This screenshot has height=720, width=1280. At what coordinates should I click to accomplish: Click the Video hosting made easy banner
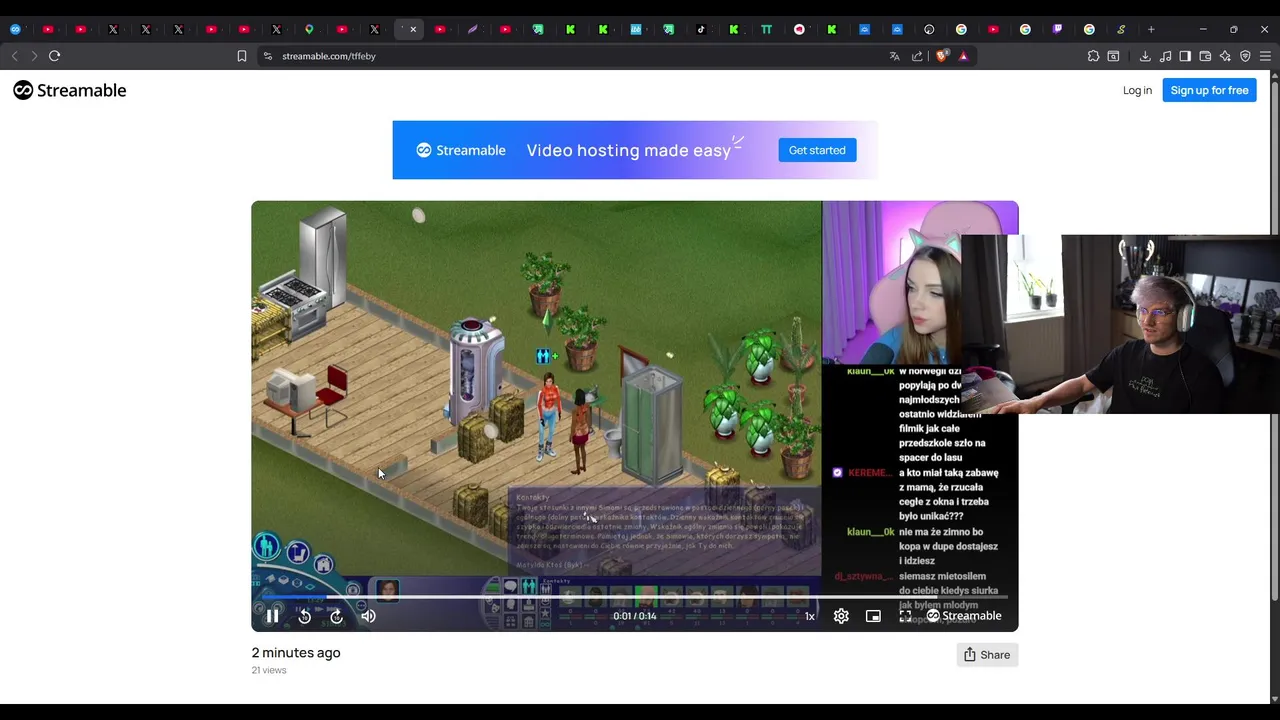(x=635, y=150)
